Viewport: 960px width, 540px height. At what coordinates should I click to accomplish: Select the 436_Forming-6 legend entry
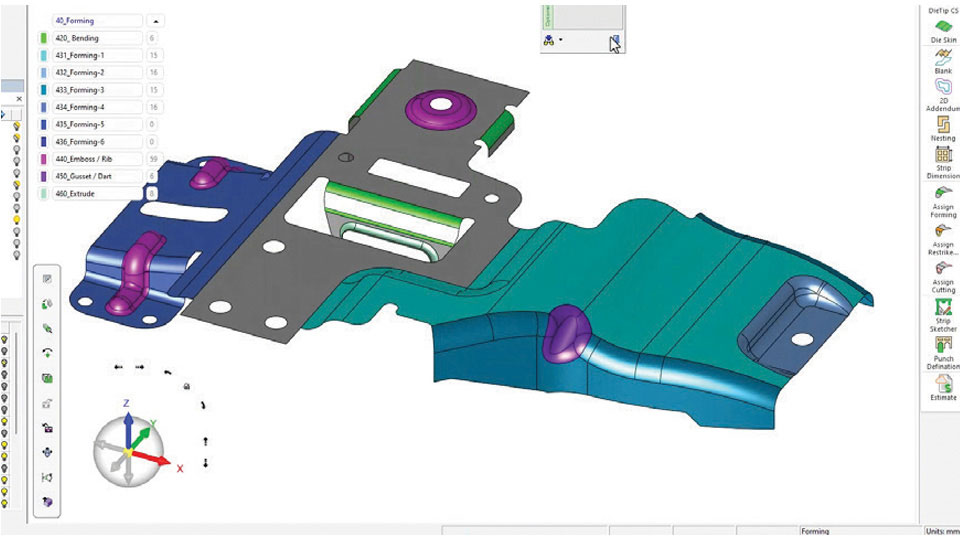[x=97, y=141]
